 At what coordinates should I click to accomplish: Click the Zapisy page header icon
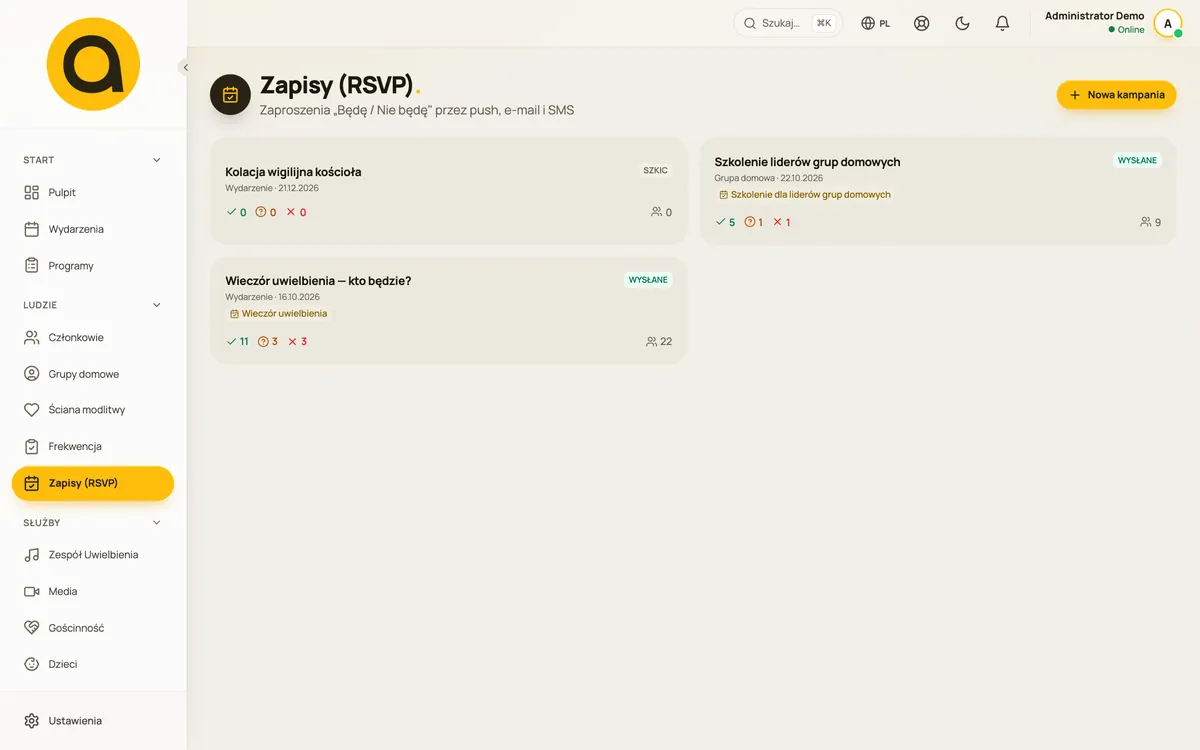[230, 95]
